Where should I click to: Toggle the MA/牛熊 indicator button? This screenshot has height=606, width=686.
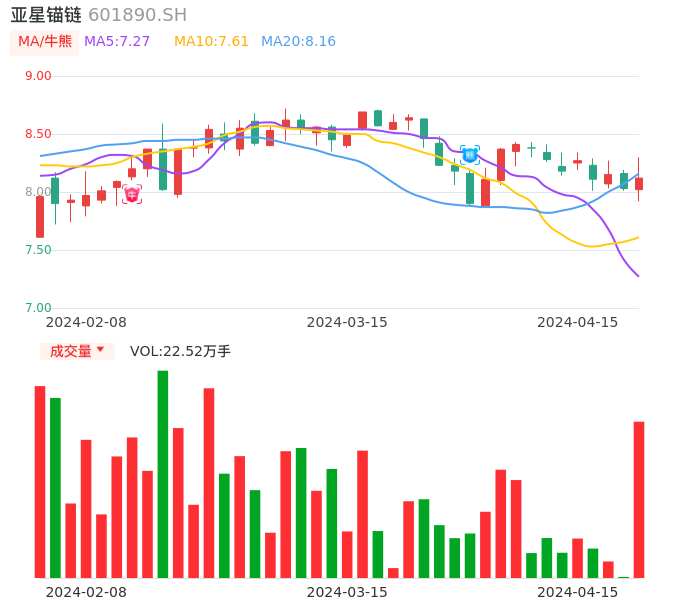pyautogui.click(x=45, y=42)
